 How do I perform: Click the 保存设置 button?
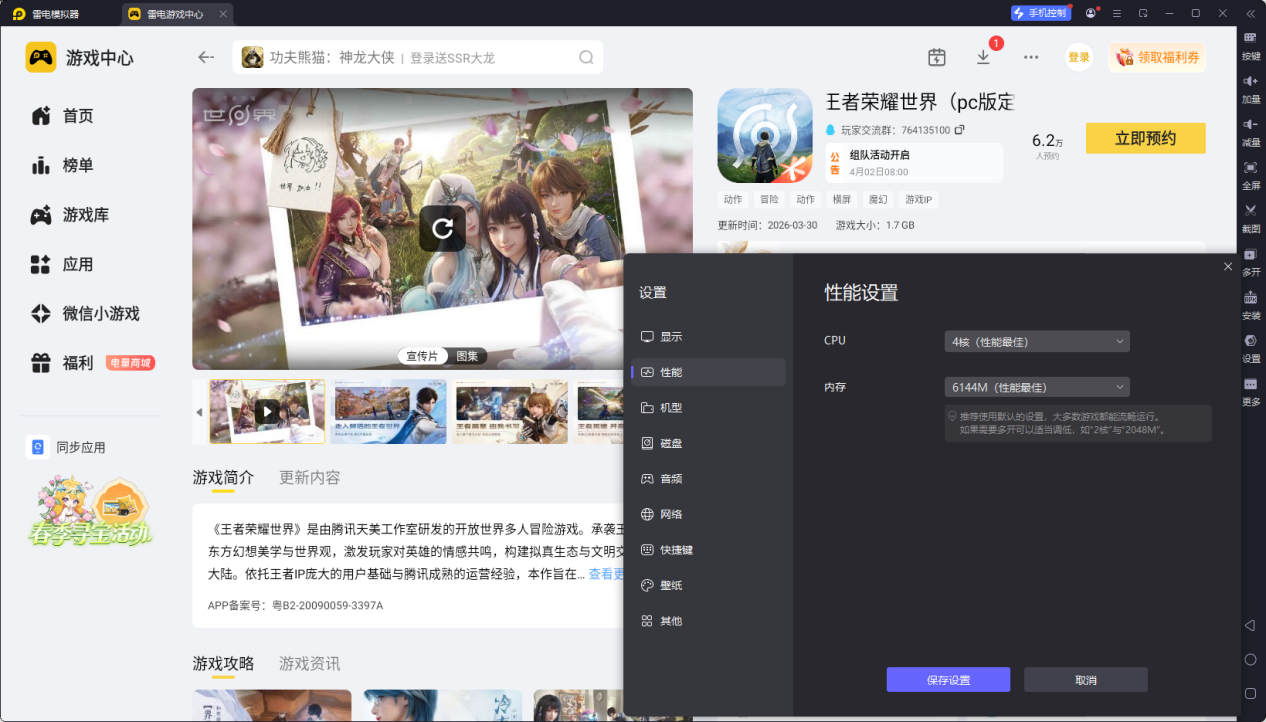coord(947,680)
